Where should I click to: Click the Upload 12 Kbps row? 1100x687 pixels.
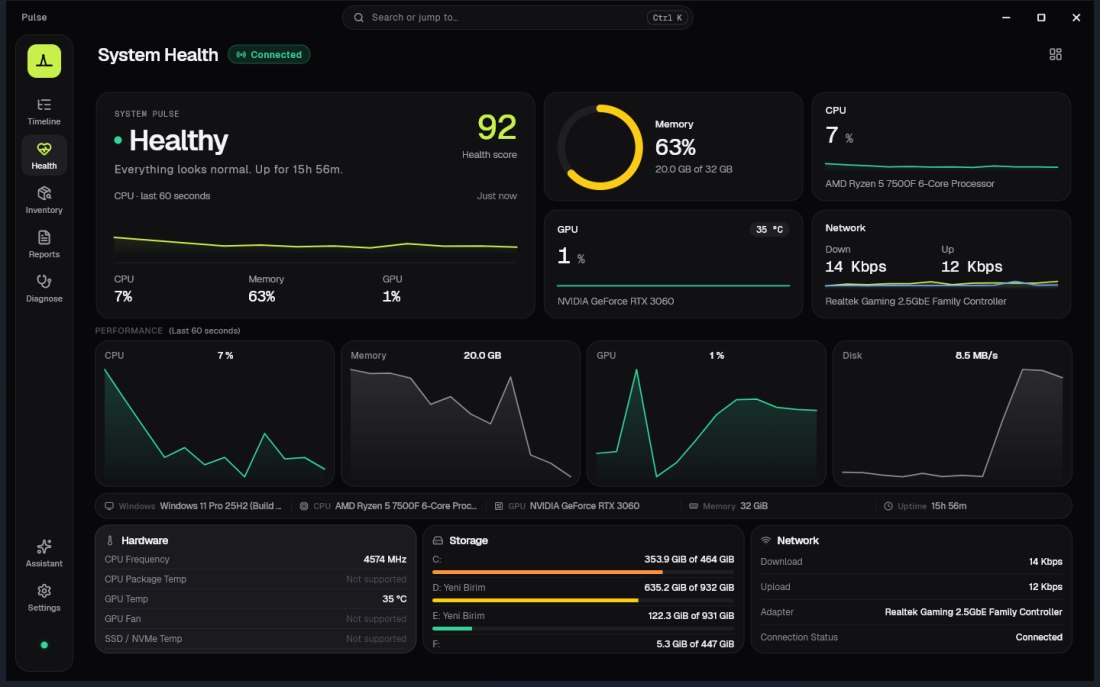point(911,587)
